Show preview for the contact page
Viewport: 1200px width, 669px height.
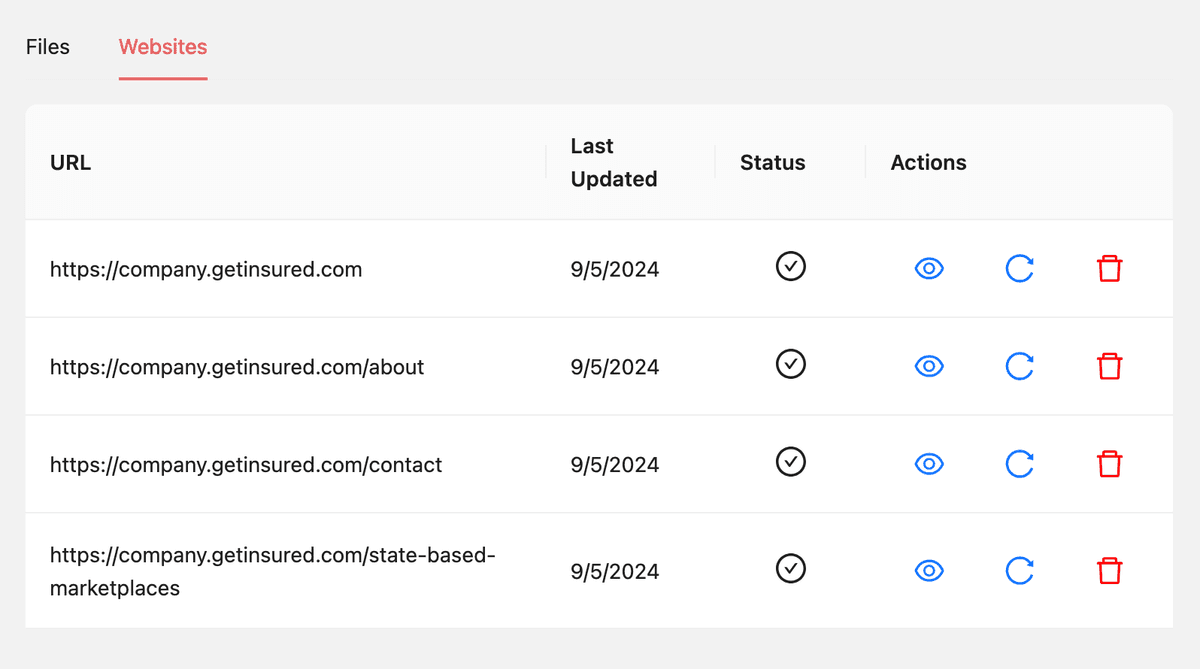[x=929, y=464]
